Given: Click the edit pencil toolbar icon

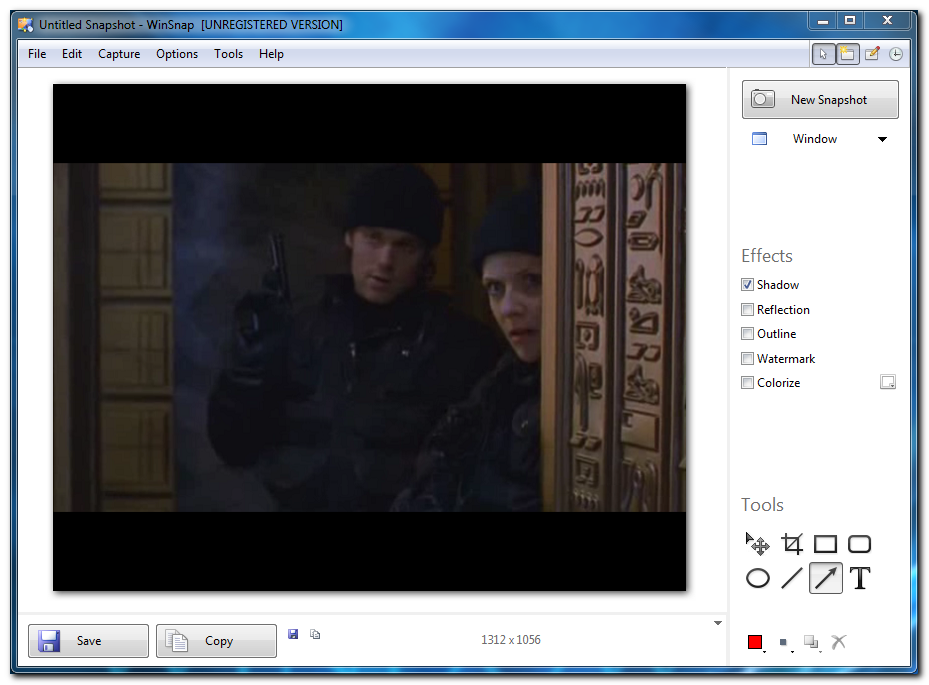Looking at the screenshot, I should [872, 54].
